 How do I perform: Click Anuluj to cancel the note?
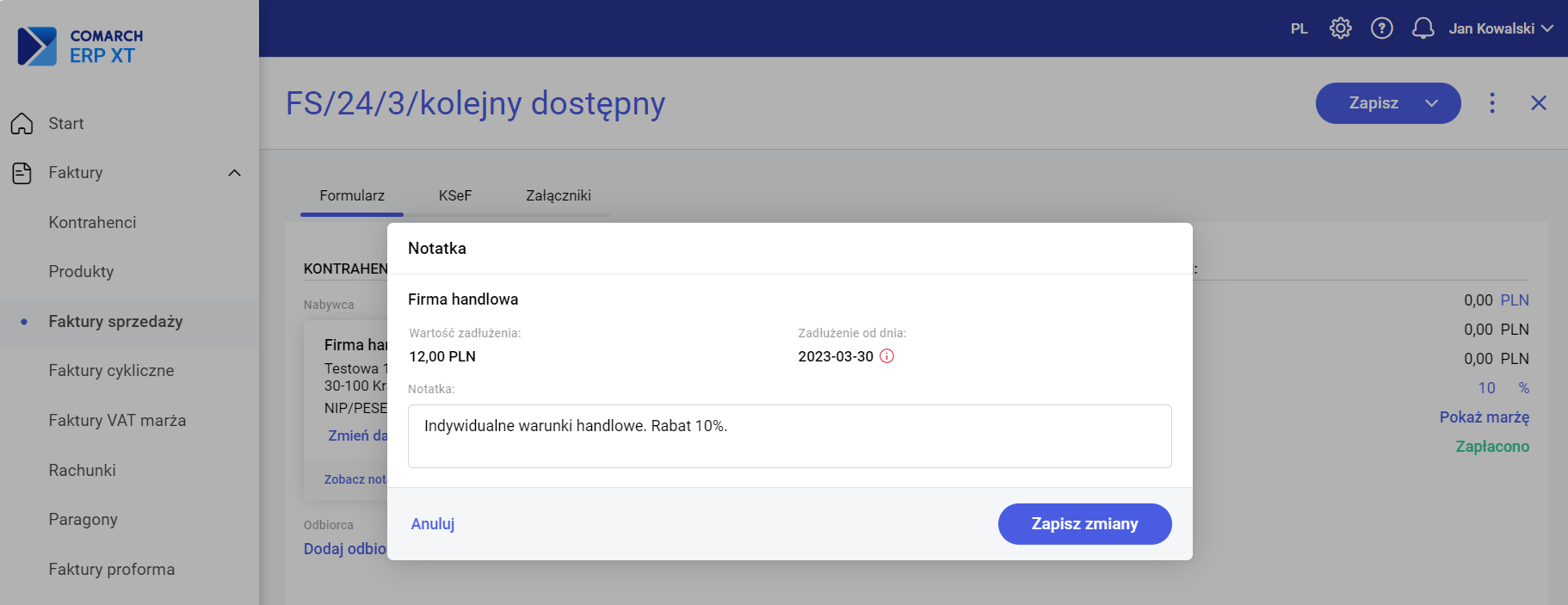point(433,524)
